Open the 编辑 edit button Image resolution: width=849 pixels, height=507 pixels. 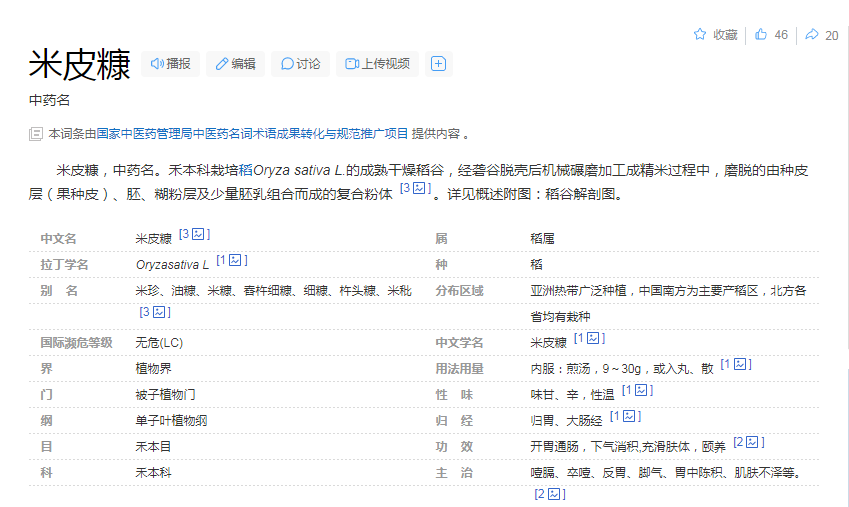pyautogui.click(x=235, y=64)
